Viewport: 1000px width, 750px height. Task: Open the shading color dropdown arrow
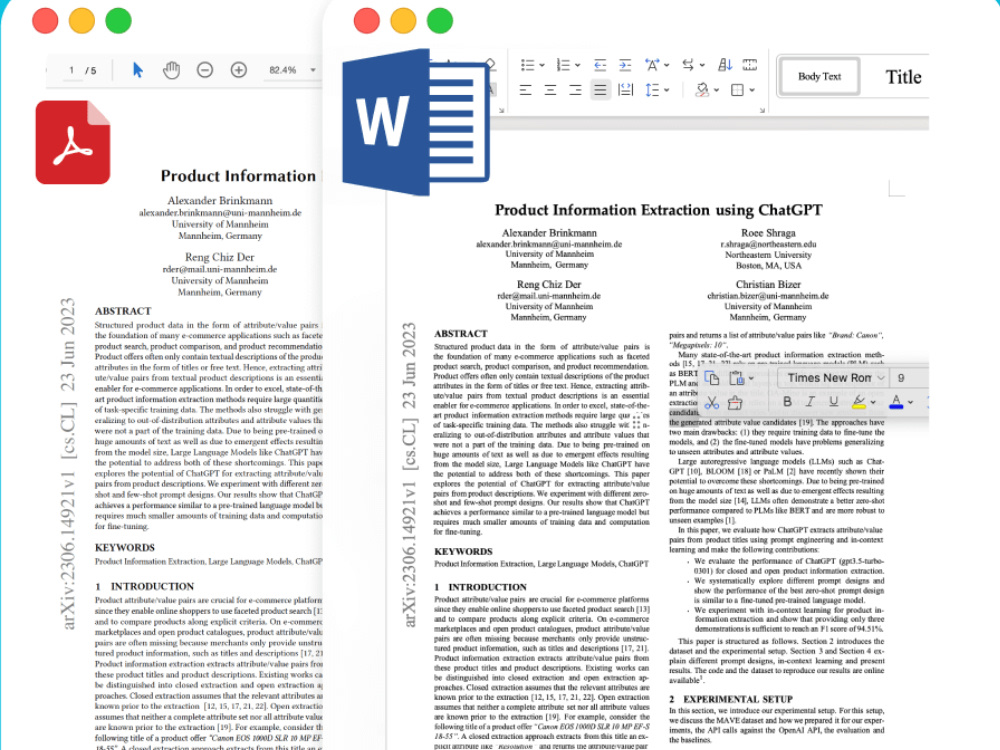(x=717, y=91)
